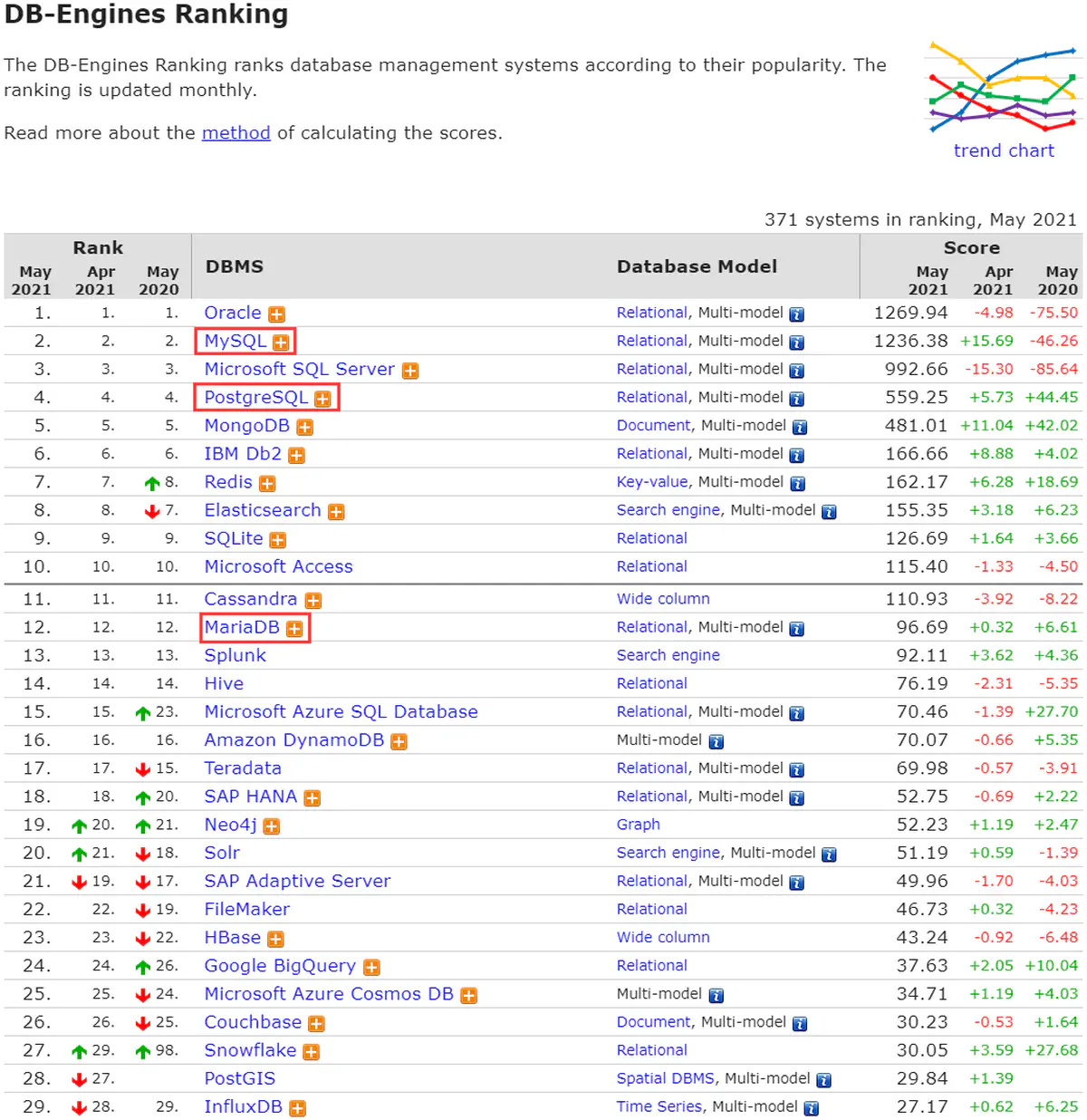This screenshot has height=1120, width=1087.
Task: Open the Teradata link
Action: (x=243, y=768)
